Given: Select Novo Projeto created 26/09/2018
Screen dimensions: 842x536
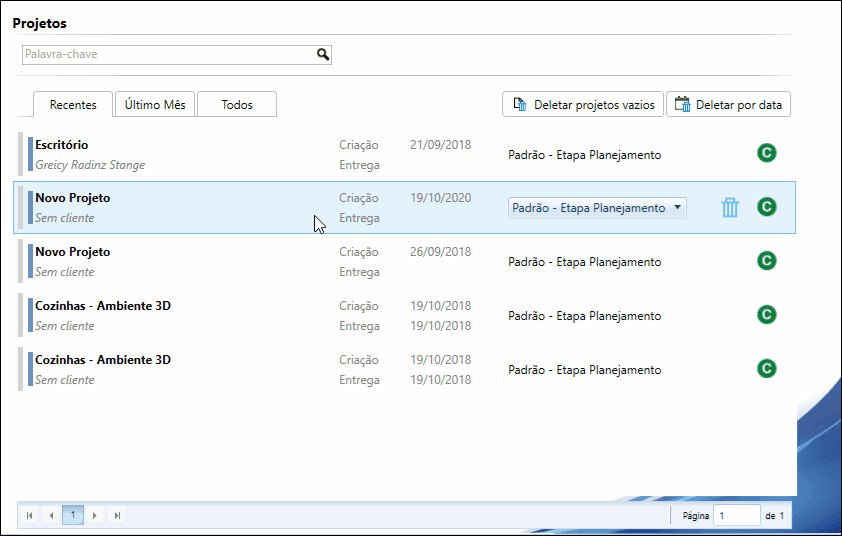Looking at the screenshot, I should click(x=72, y=252).
